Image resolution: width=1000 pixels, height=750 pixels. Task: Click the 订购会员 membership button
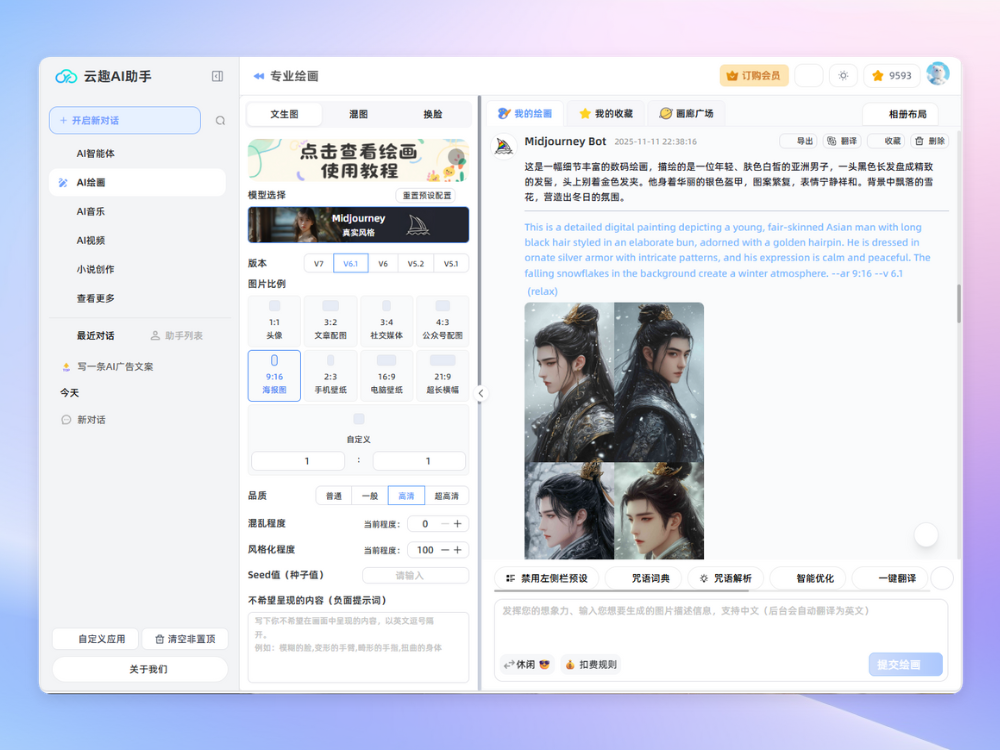point(754,76)
